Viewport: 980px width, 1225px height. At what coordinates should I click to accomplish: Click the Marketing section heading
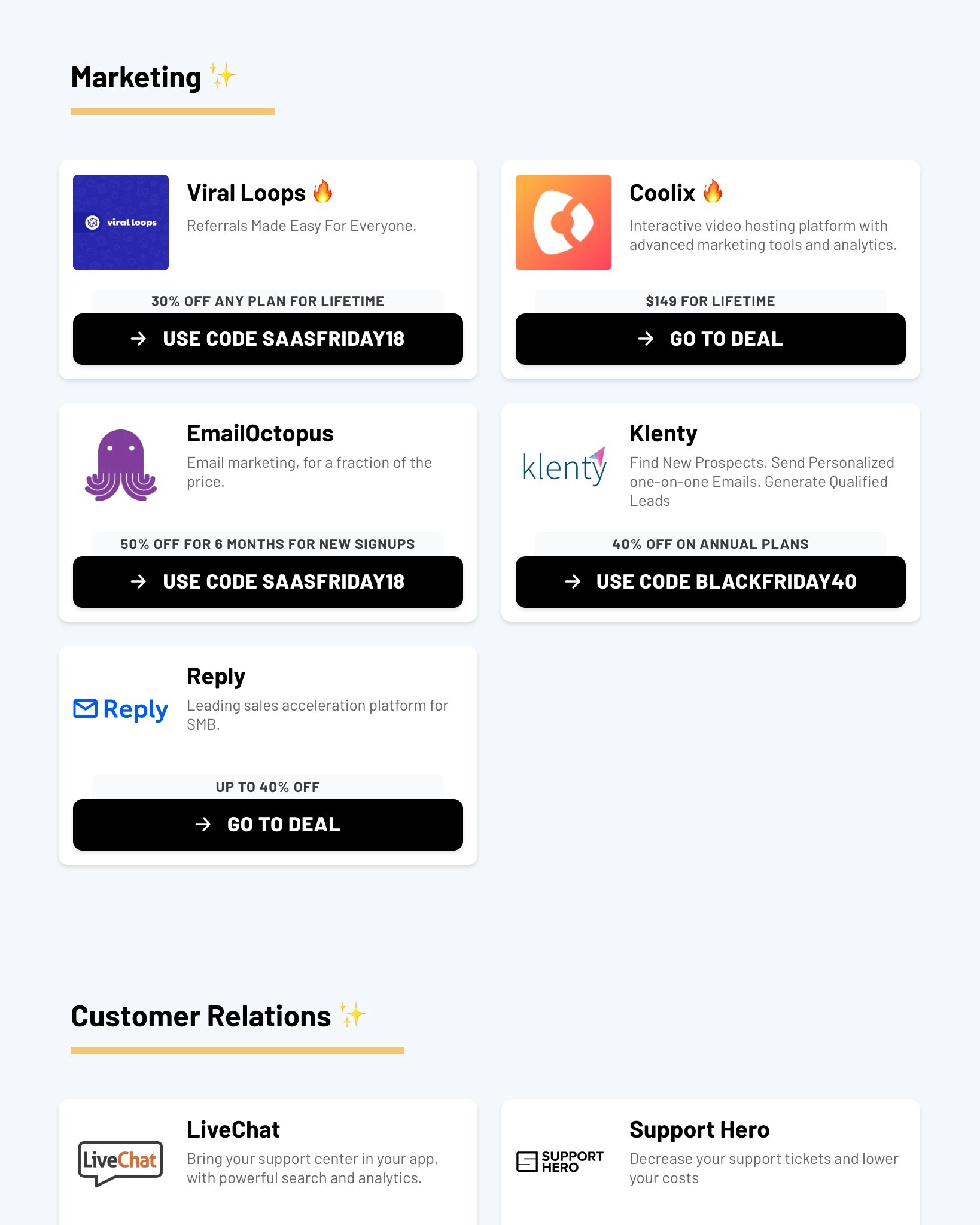pos(136,77)
